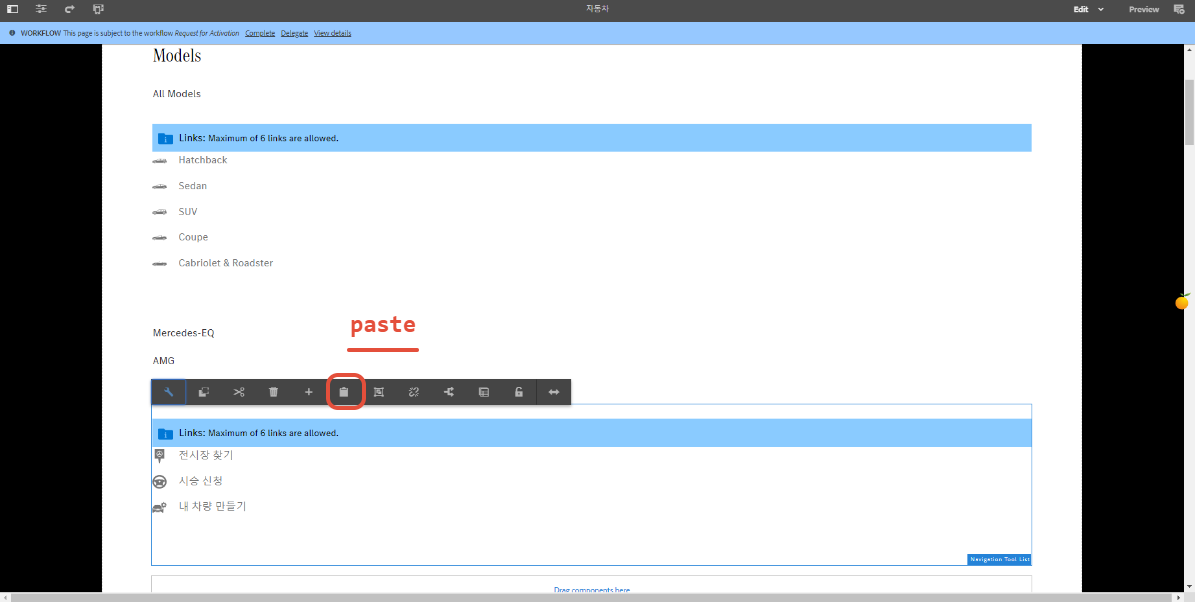The image size is (1195, 602).
Task: Select the Hatchback link
Action: click(203, 160)
